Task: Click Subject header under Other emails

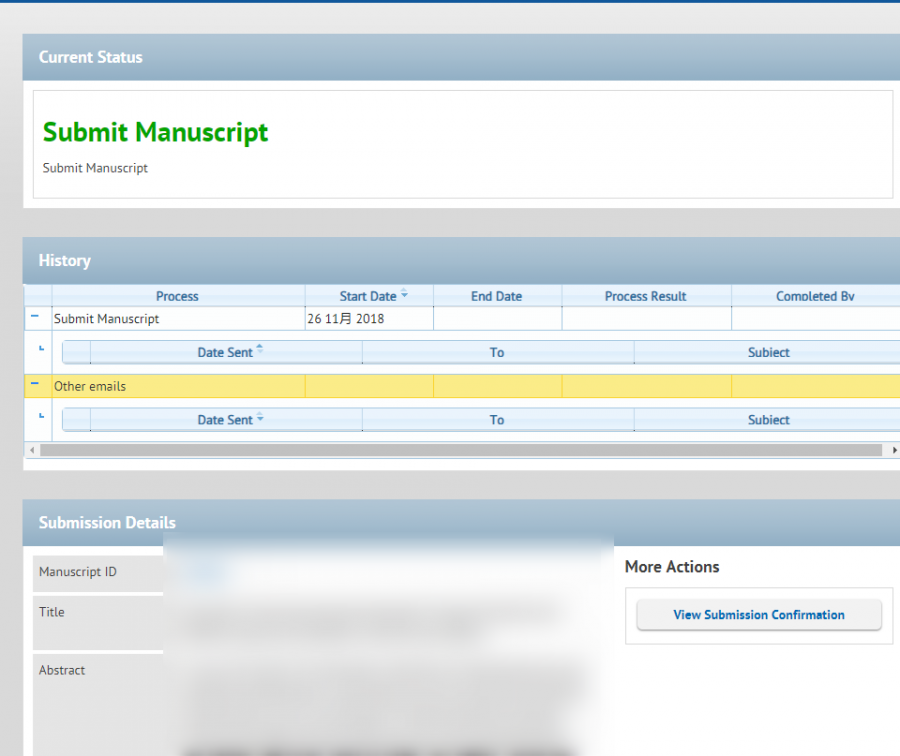Action: [x=768, y=420]
